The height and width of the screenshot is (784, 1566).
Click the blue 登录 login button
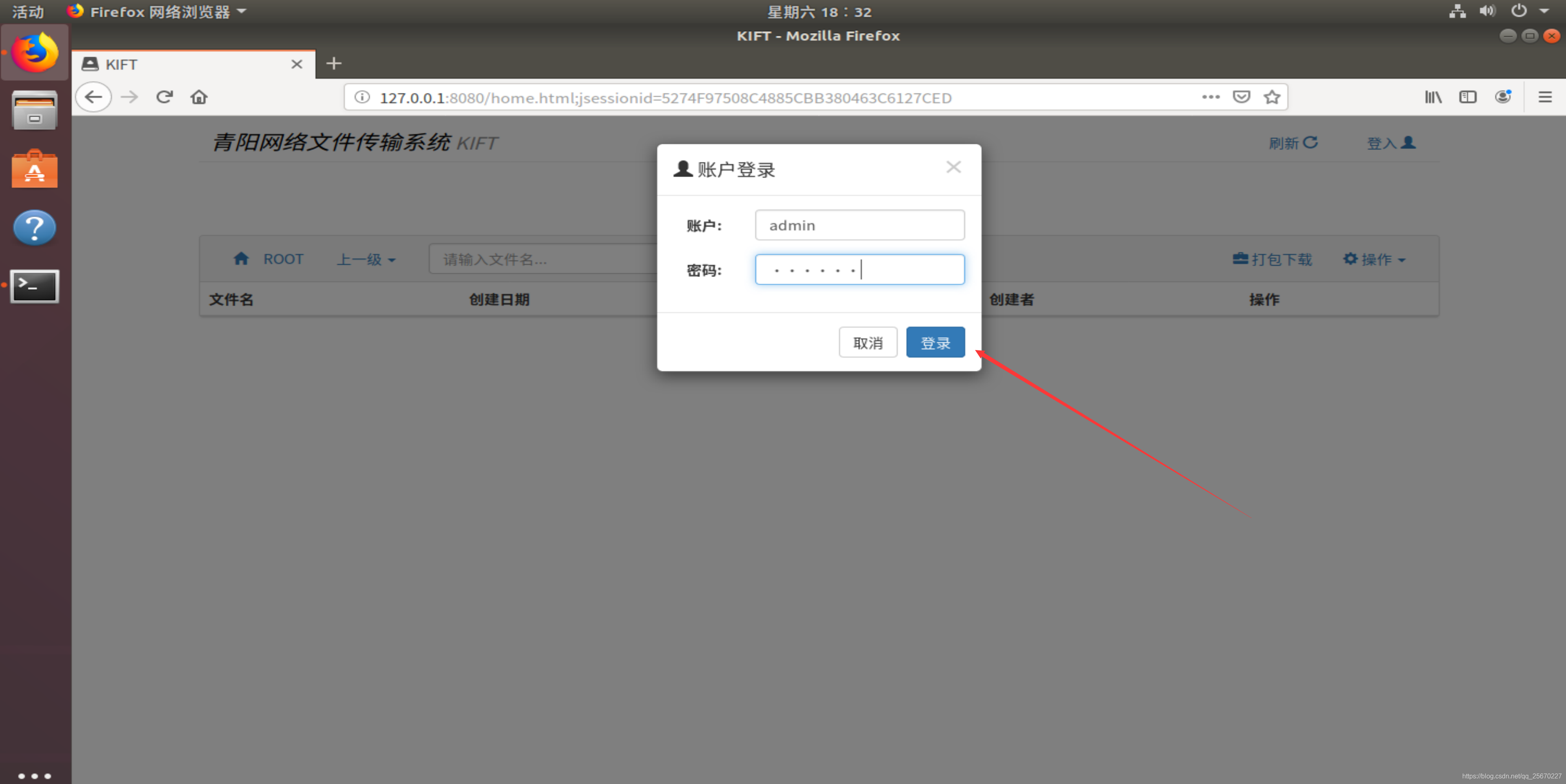pyautogui.click(x=935, y=343)
